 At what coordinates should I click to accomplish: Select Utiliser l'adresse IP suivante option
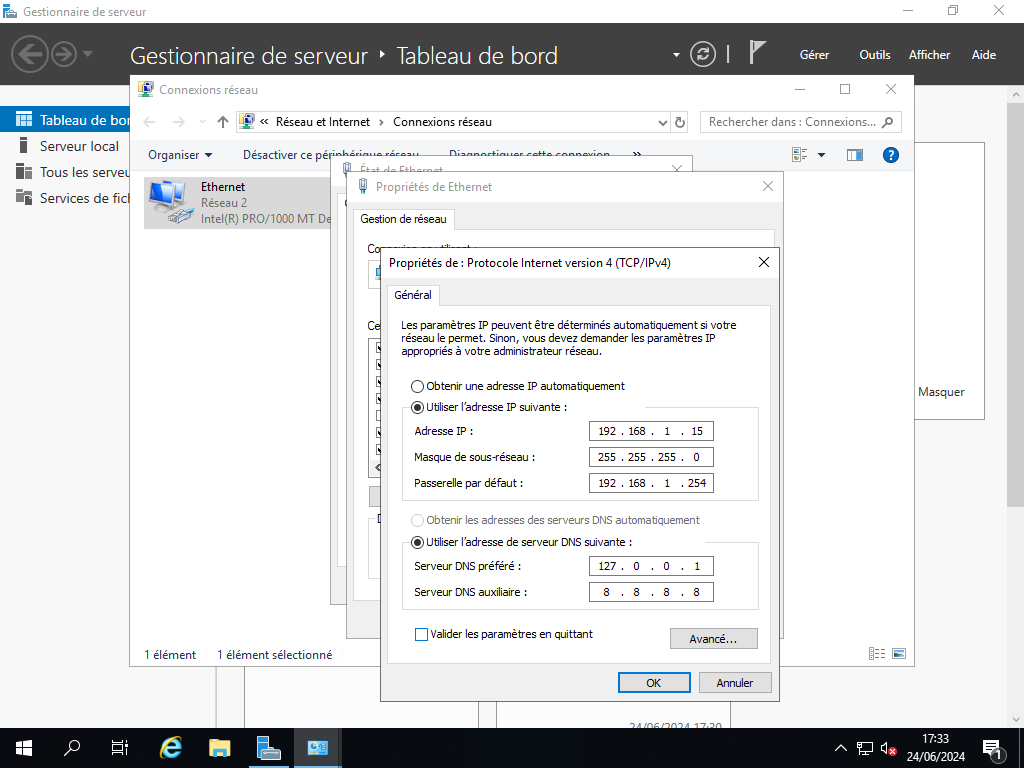point(417,407)
